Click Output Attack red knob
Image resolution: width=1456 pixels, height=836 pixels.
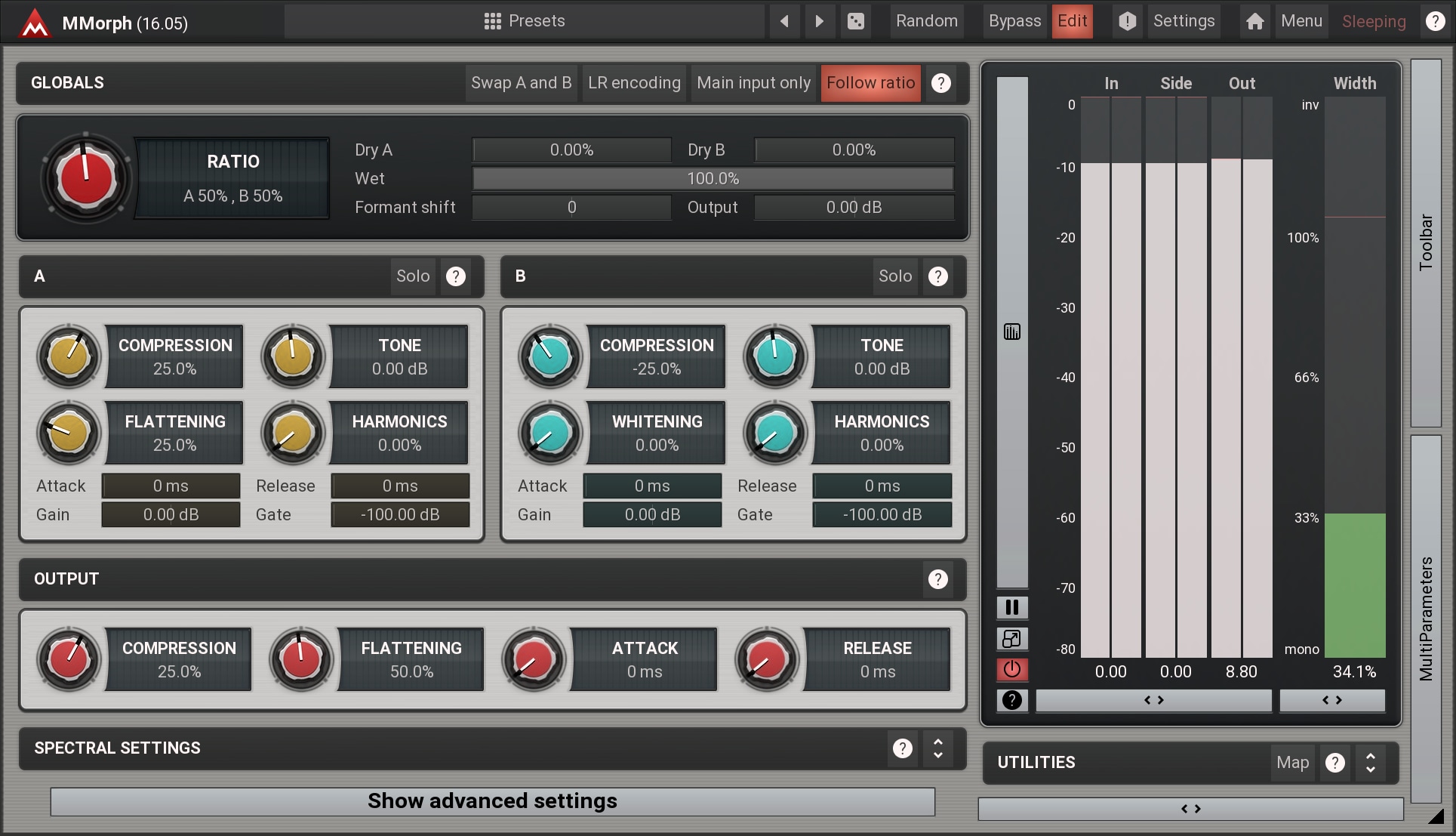(534, 659)
